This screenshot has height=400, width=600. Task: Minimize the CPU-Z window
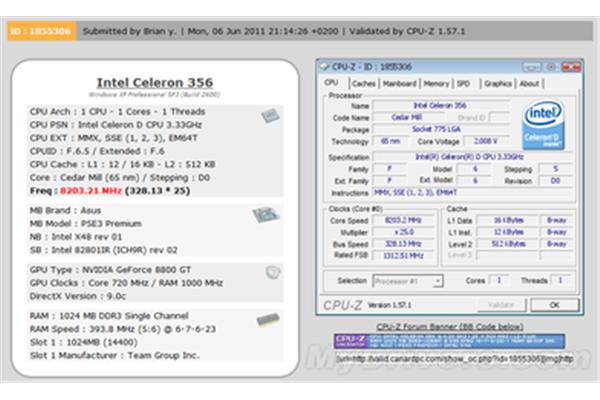click(x=532, y=67)
